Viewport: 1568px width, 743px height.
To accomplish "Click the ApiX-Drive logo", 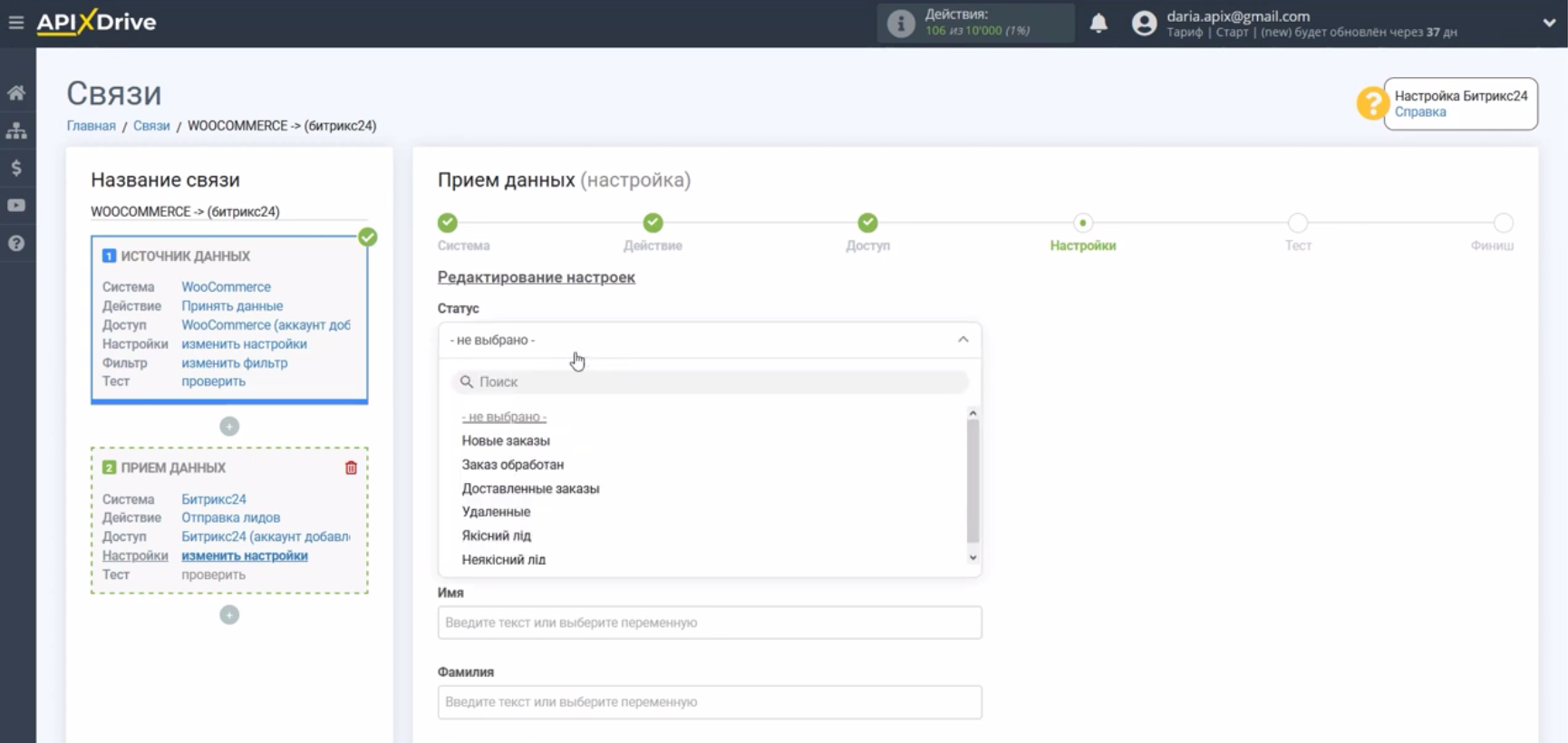I will coord(96,22).
